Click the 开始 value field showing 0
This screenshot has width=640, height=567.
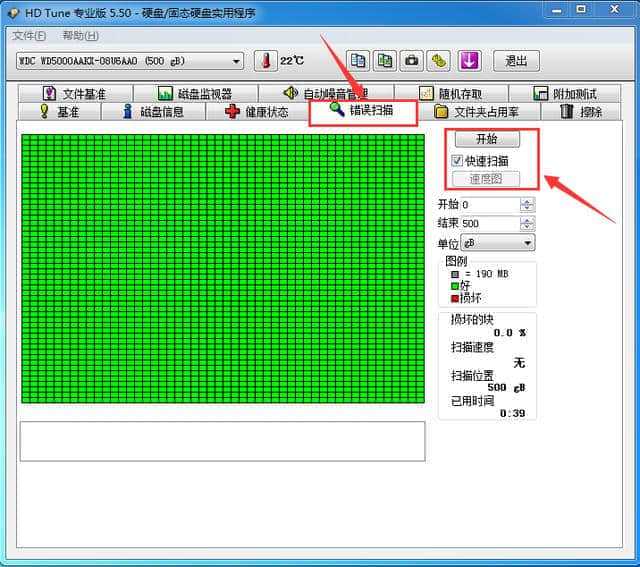pyautogui.click(x=490, y=205)
